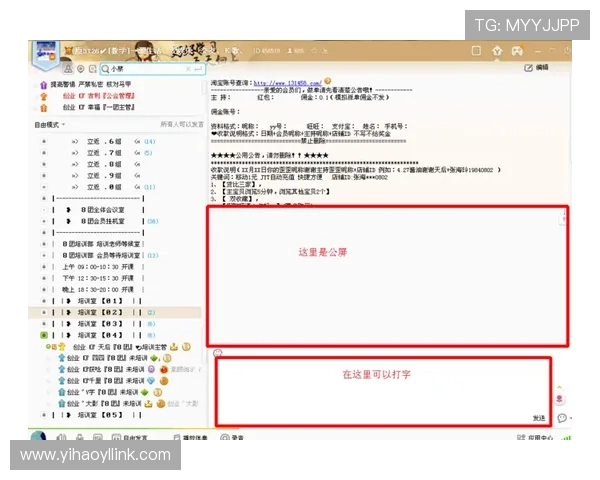Image resolution: width=600 pixels, height=480 pixels.
Task: Click the microphone icon in bottom bar
Action: (x=80, y=437)
